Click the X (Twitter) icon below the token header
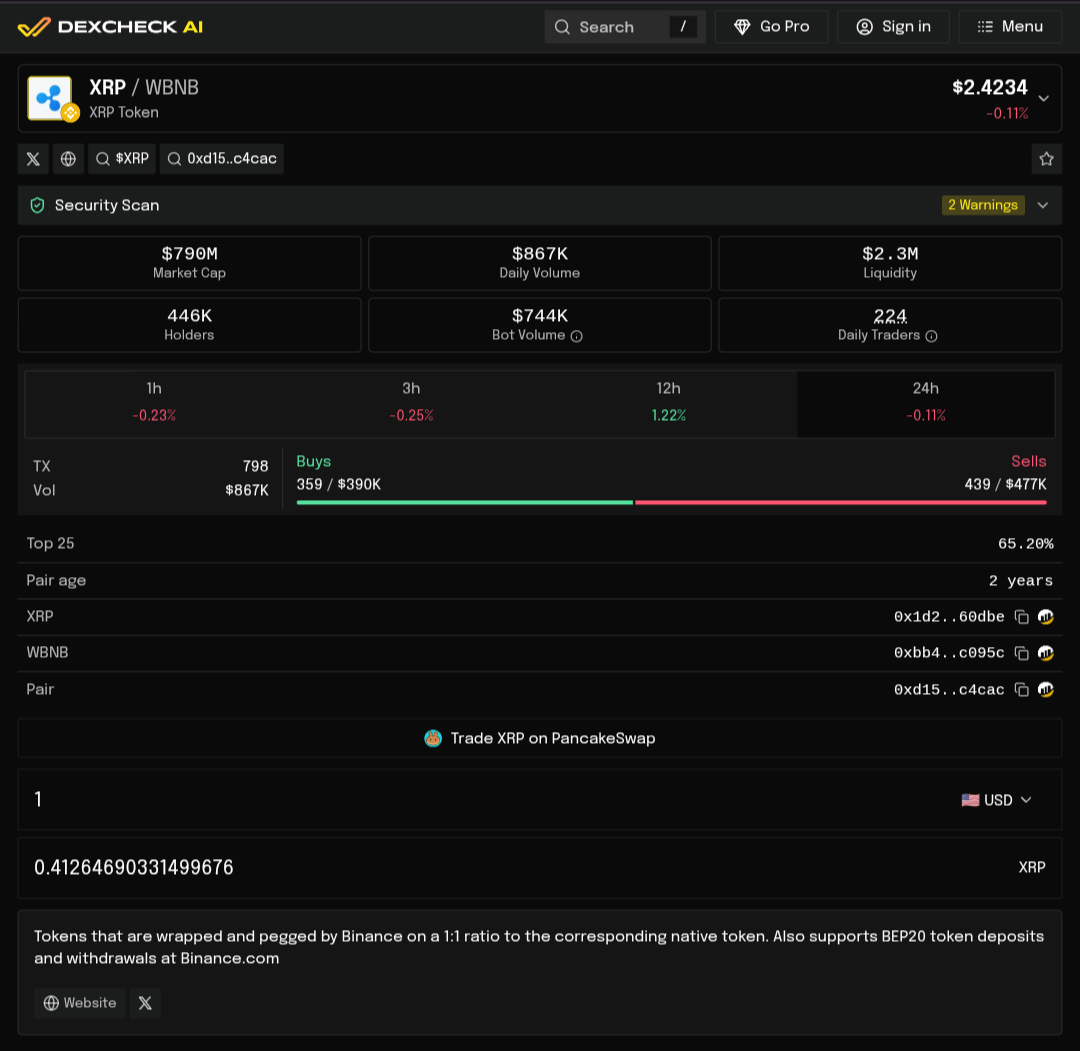This screenshot has height=1051, width=1080. pyautogui.click(x=33, y=159)
